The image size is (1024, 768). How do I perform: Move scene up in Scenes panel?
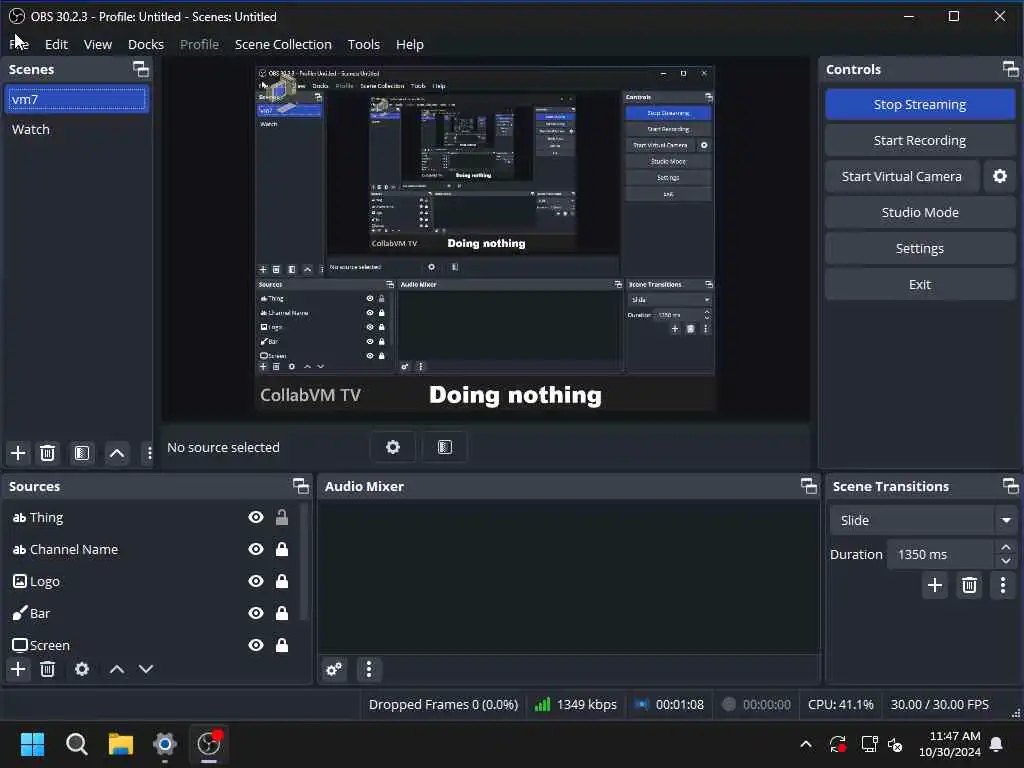point(117,453)
